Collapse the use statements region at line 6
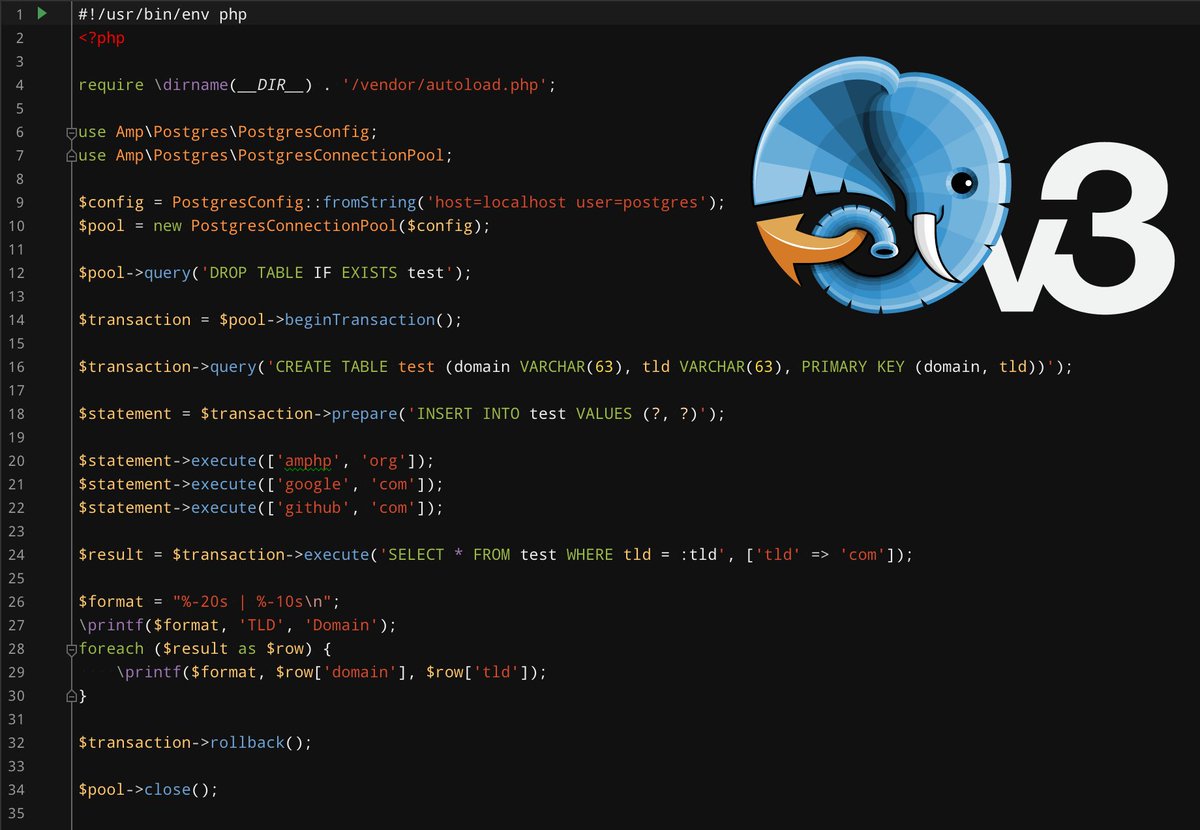1200x830 pixels. (x=70, y=131)
